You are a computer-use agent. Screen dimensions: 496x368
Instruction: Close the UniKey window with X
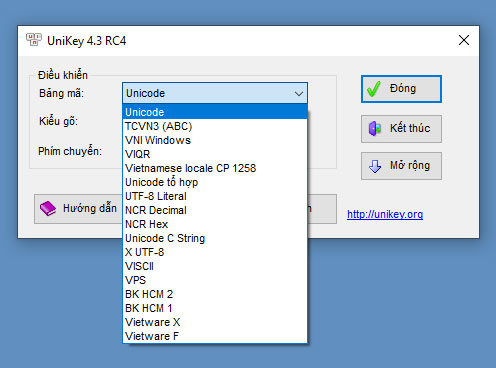point(464,40)
